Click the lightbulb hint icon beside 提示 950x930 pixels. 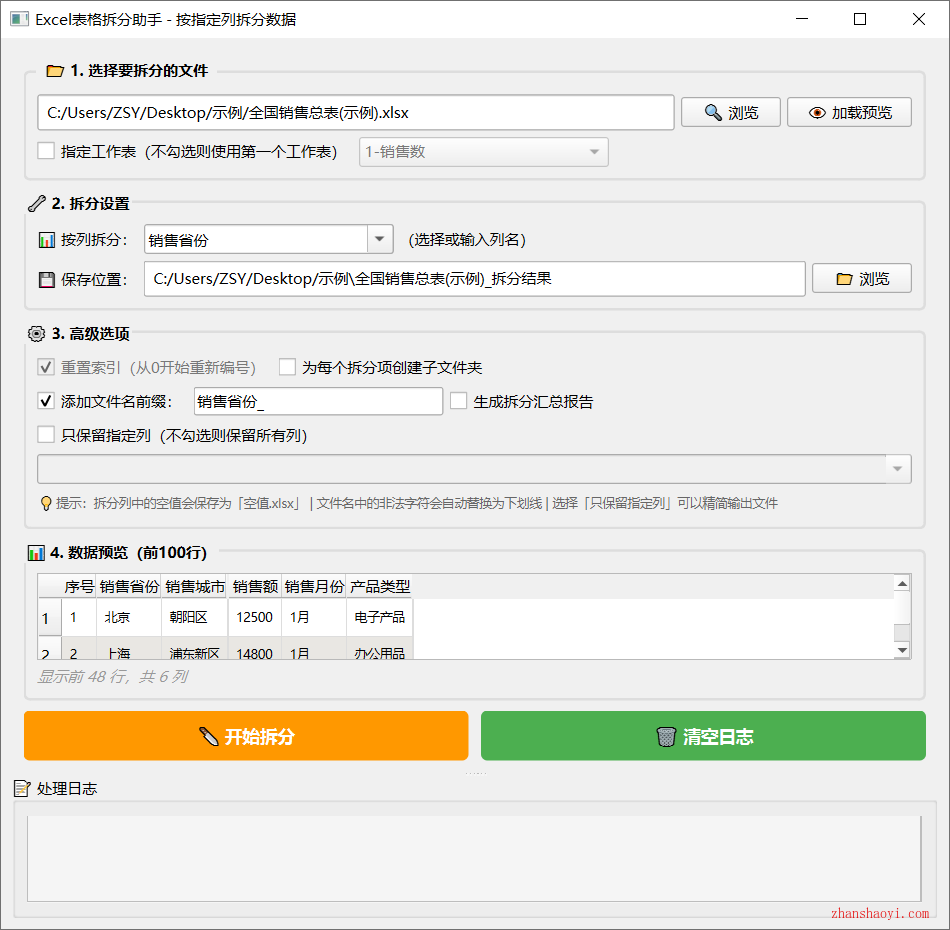45,503
